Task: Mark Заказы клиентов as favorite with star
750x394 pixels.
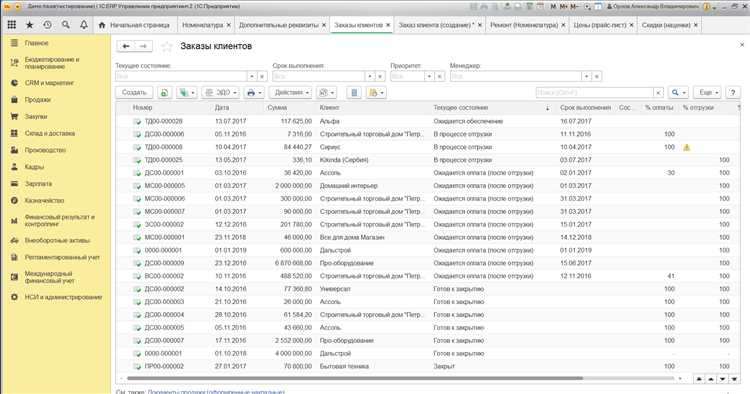Action: [166, 46]
